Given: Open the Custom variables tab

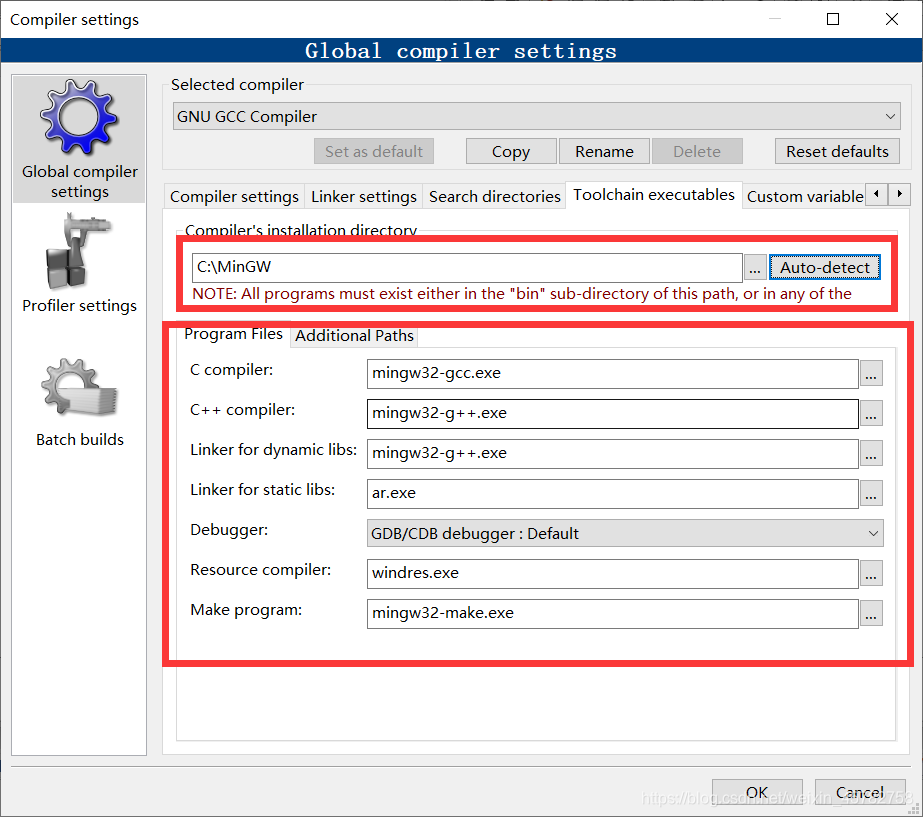Looking at the screenshot, I should (x=804, y=197).
